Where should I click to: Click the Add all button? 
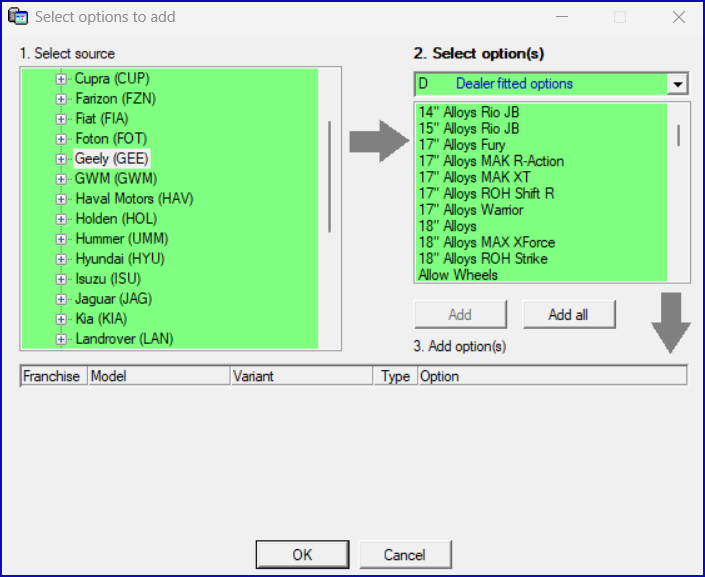click(569, 315)
